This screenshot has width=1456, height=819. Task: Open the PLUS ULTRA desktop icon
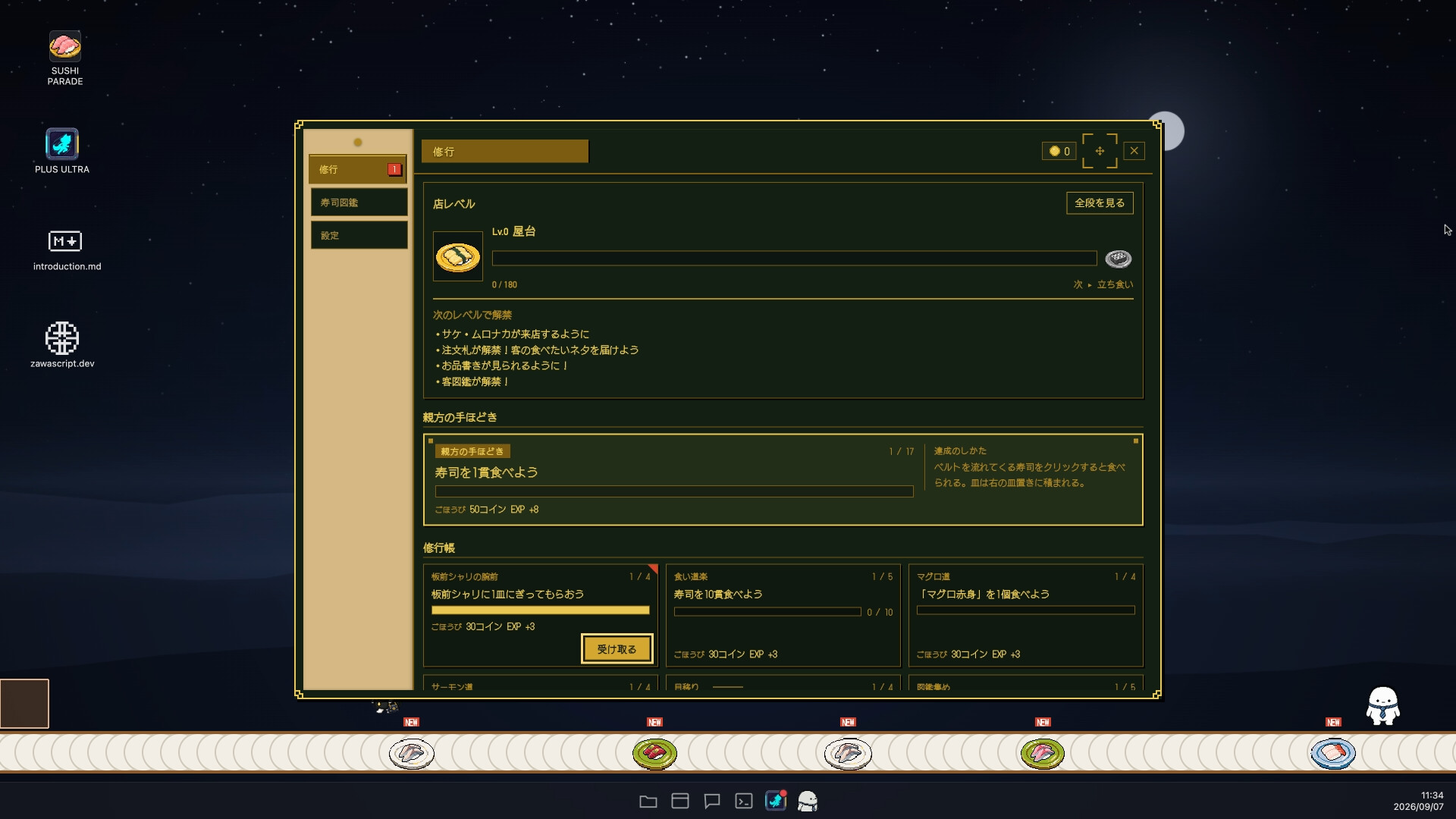(62, 143)
